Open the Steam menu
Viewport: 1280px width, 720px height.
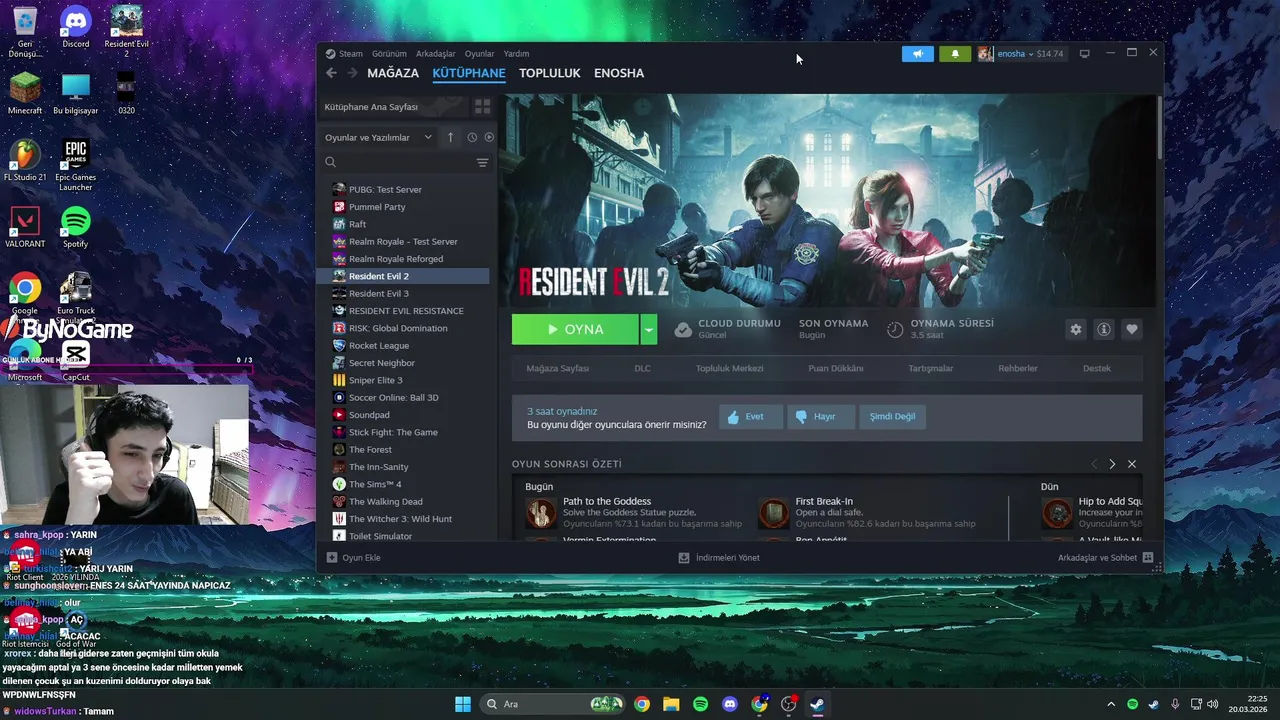[351, 54]
